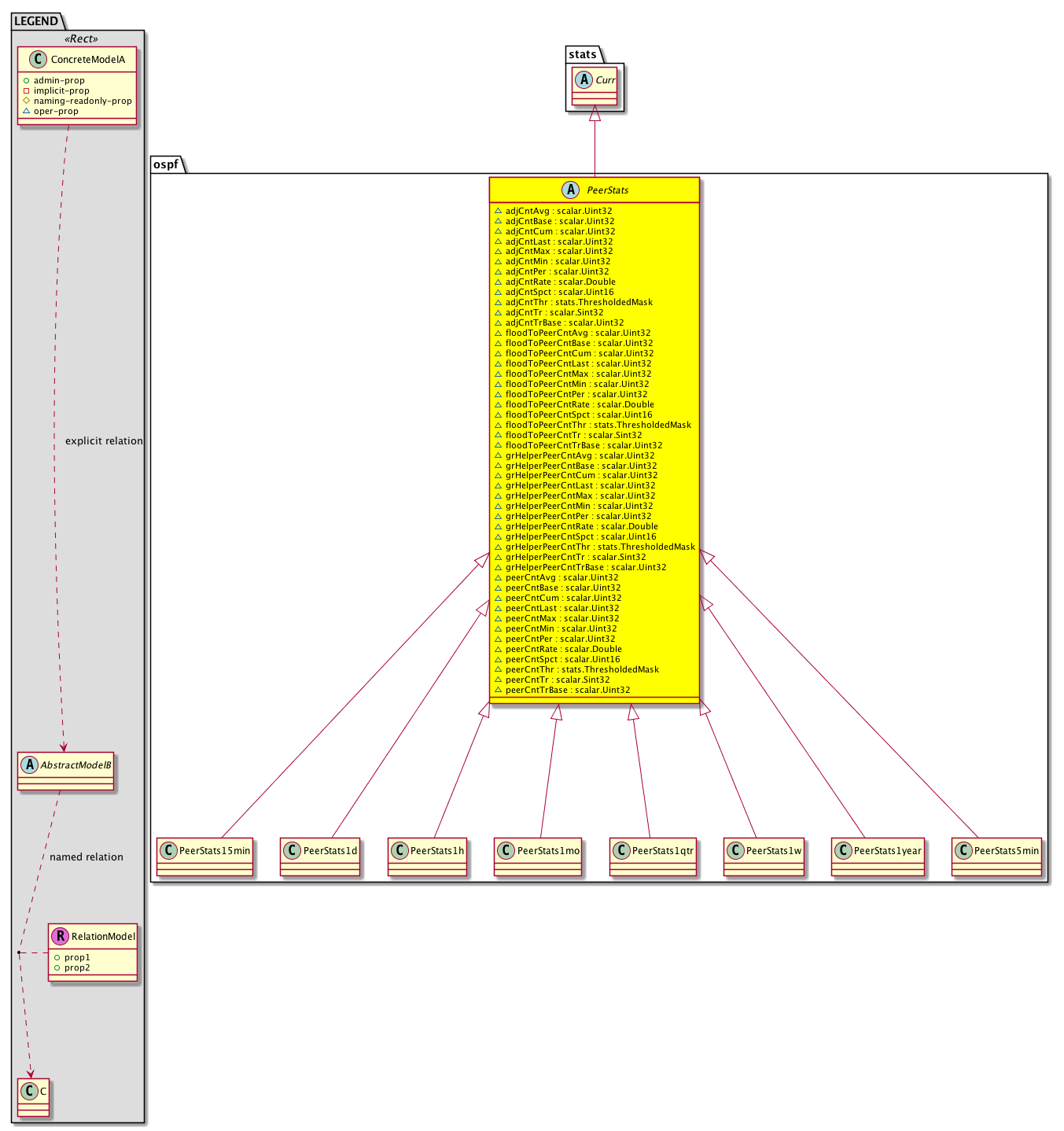Click the PeerStats1d class icon
Image resolution: width=1064 pixels, height=1131 pixels.
(293, 850)
